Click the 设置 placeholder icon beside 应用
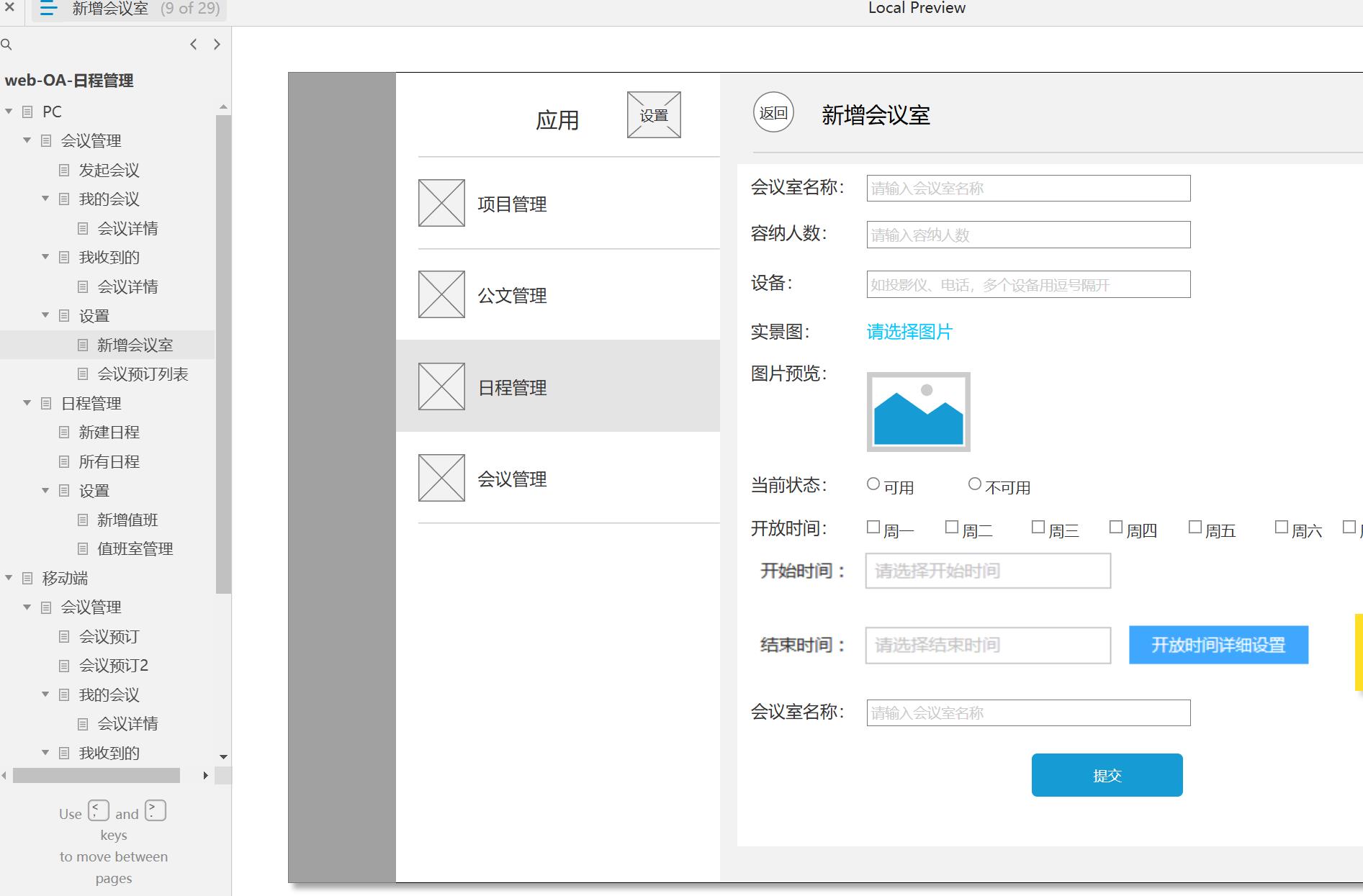Screen dimensions: 1363x896 pos(654,114)
